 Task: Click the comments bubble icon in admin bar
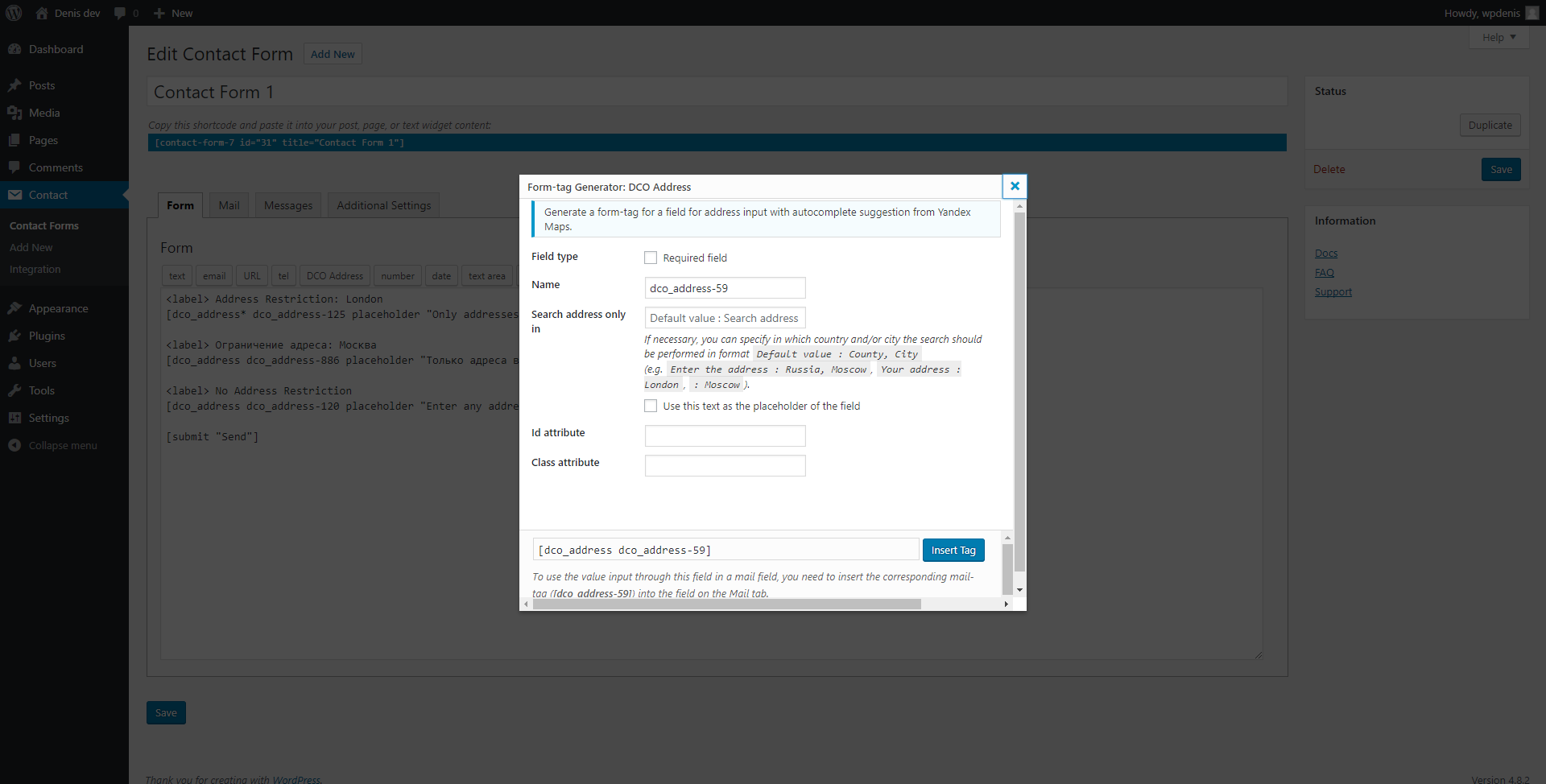pos(120,13)
